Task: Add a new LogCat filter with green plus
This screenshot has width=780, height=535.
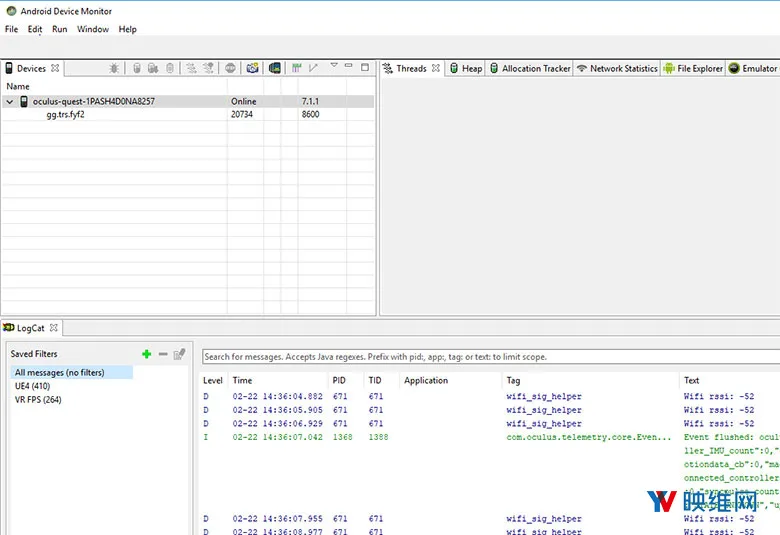Action: point(146,354)
